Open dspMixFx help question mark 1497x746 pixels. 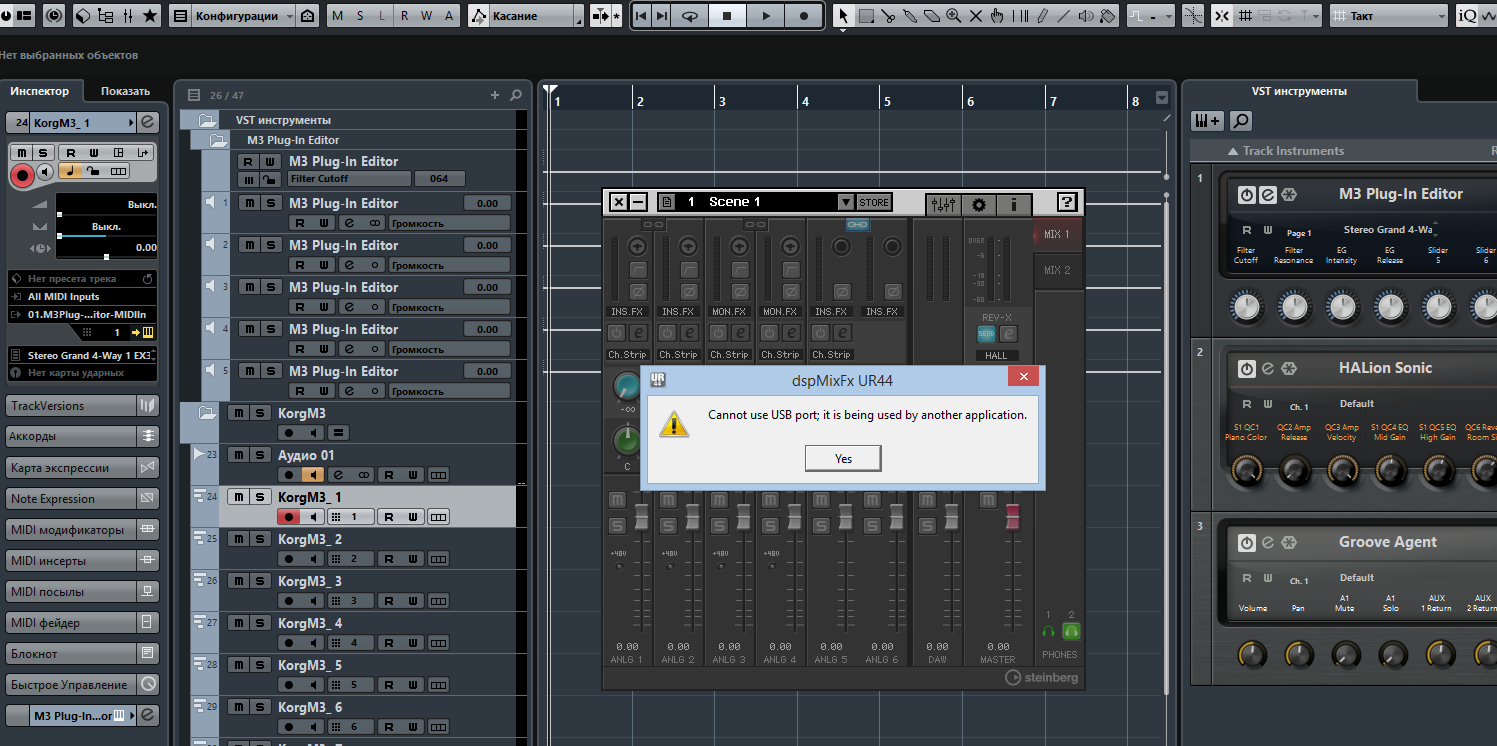pos(1067,202)
